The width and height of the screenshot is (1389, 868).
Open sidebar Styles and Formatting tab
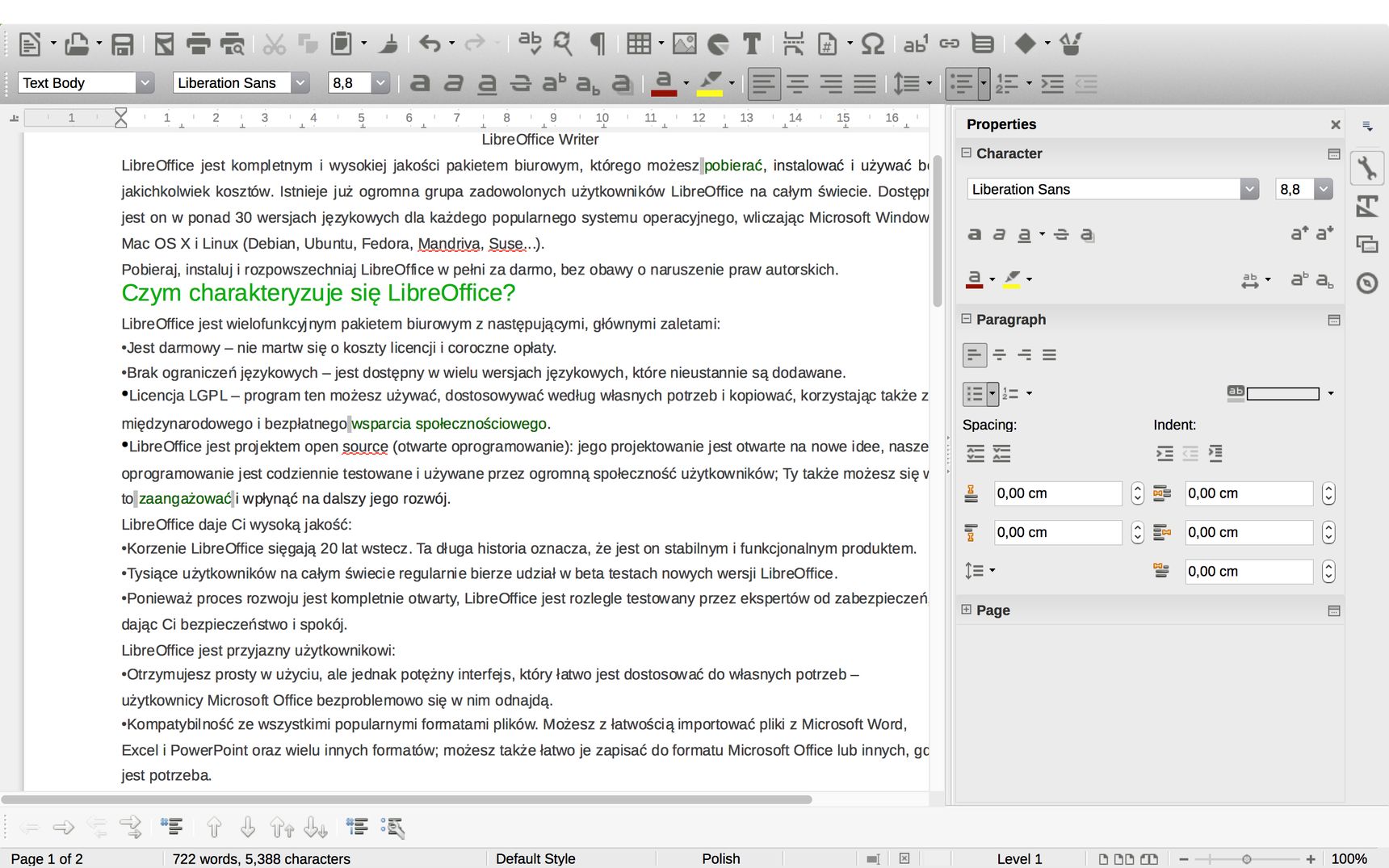click(1367, 206)
